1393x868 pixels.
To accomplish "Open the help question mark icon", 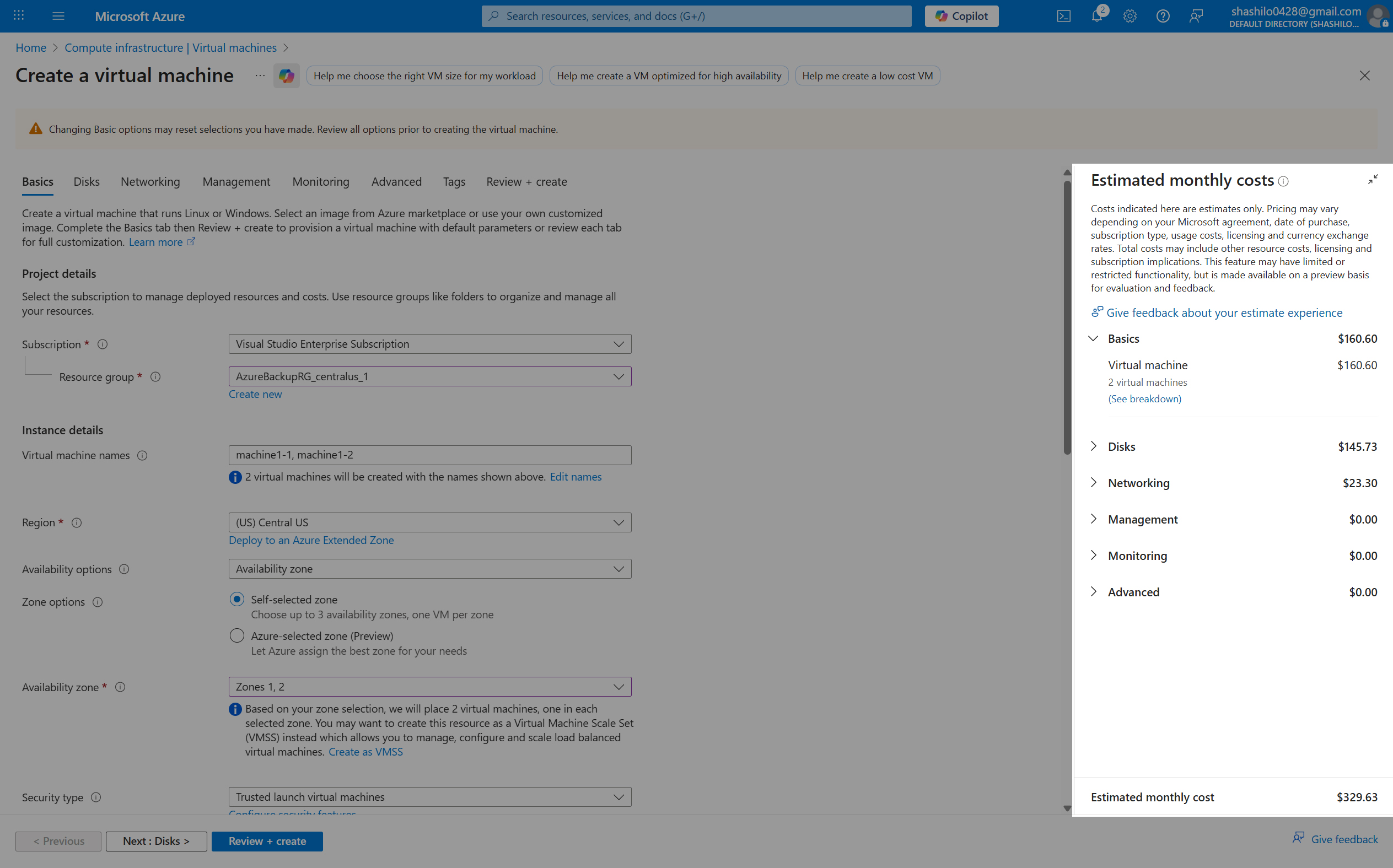I will pyautogui.click(x=1163, y=16).
